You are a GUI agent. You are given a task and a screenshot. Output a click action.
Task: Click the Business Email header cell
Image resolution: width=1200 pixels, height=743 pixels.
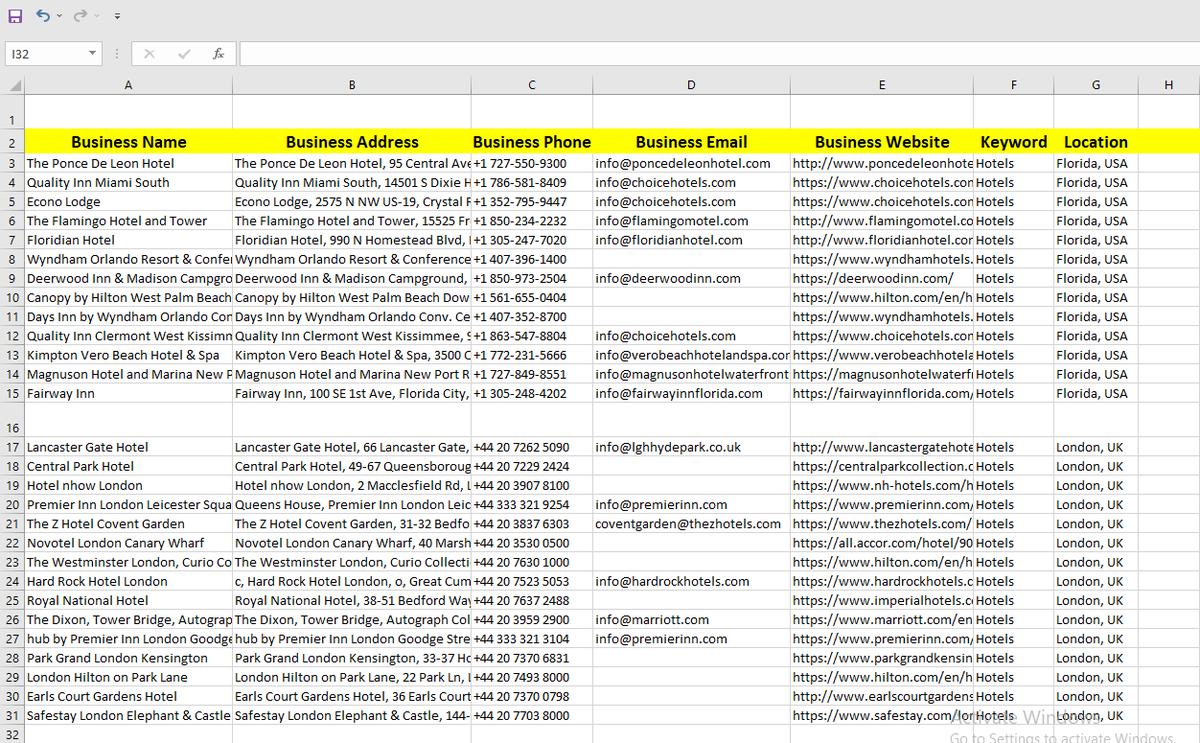691,142
